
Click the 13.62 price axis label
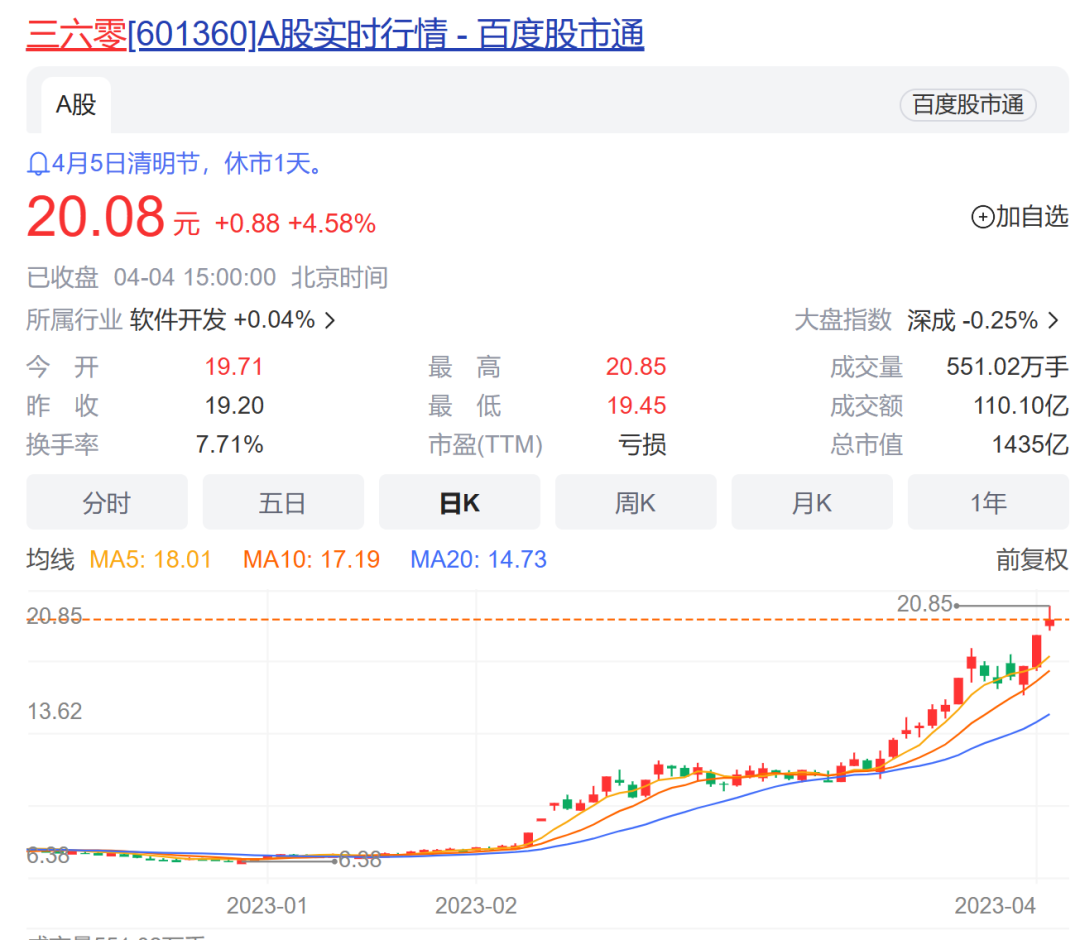coord(54,711)
